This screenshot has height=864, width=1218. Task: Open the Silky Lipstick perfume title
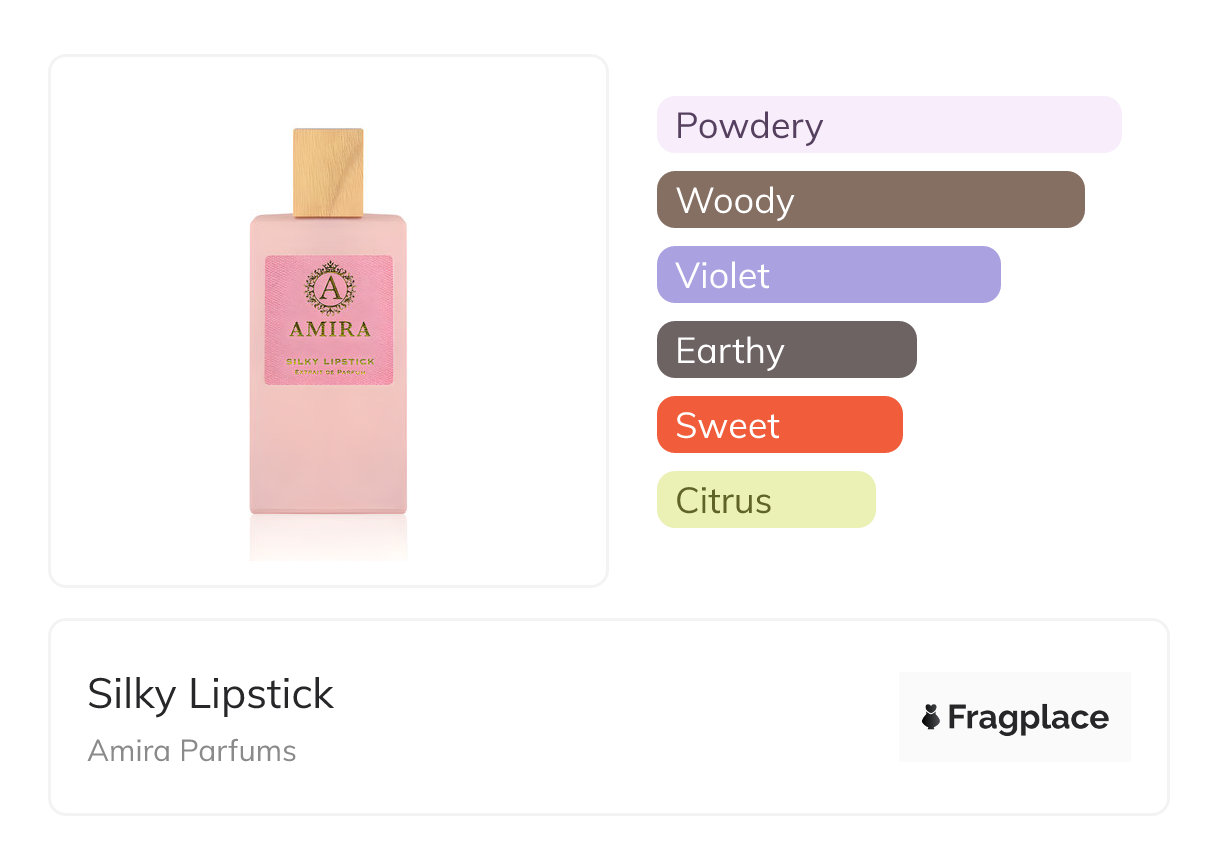click(210, 694)
